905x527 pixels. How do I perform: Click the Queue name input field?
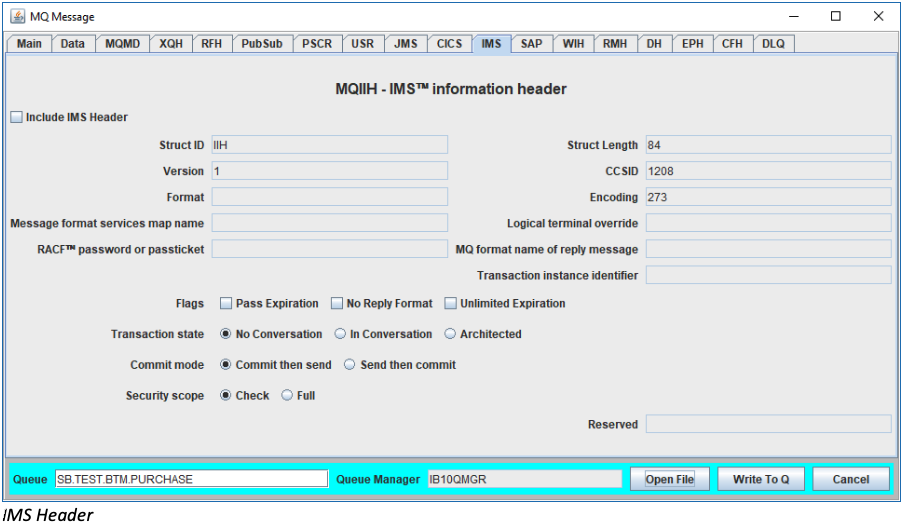(192, 479)
